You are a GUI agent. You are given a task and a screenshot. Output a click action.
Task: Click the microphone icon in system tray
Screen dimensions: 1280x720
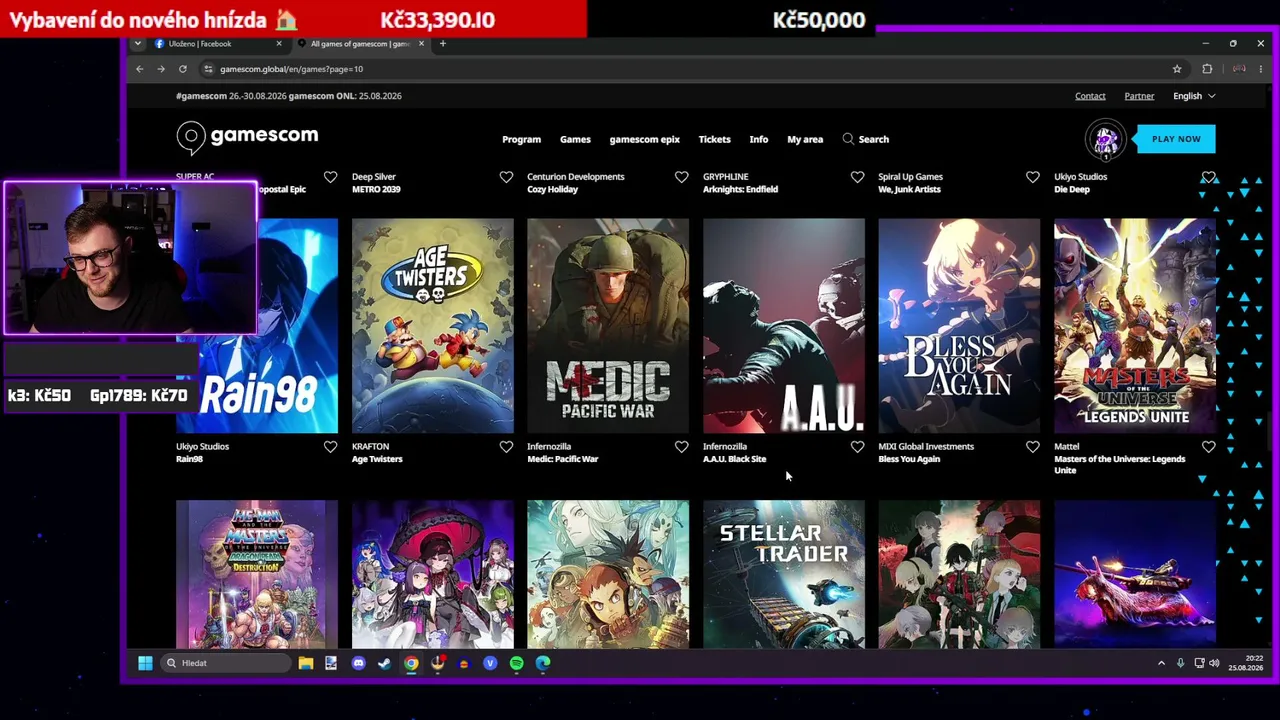[x=1180, y=663]
